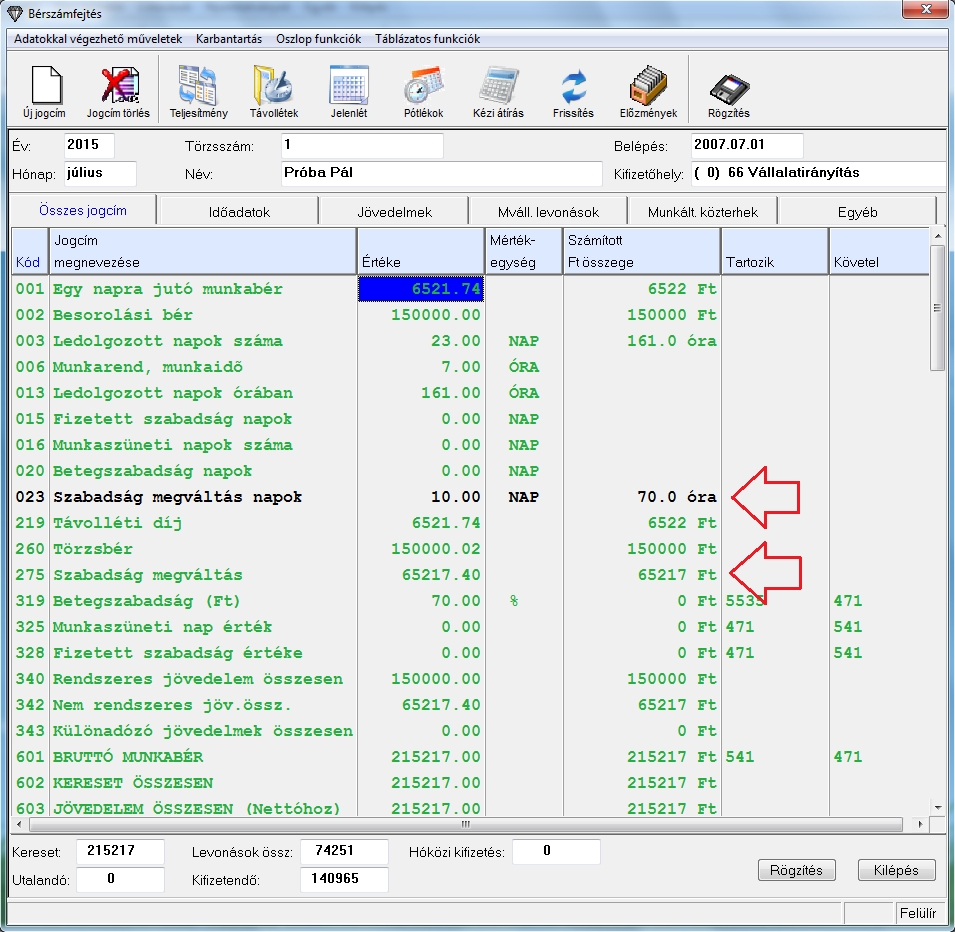Click the vertical scrollbar down arrow
The height and width of the screenshot is (932, 955).
937,807
